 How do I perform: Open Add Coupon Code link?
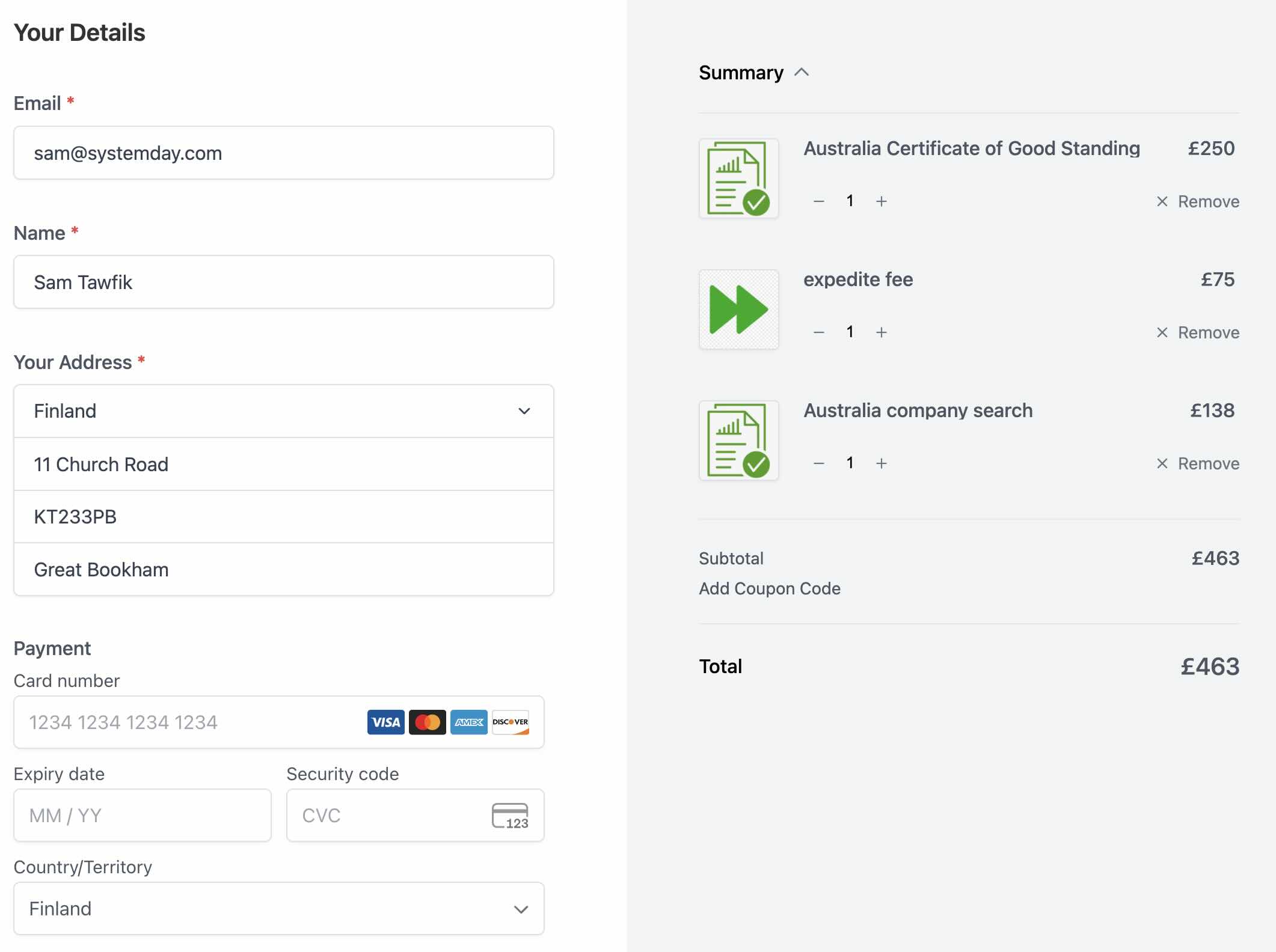770,588
